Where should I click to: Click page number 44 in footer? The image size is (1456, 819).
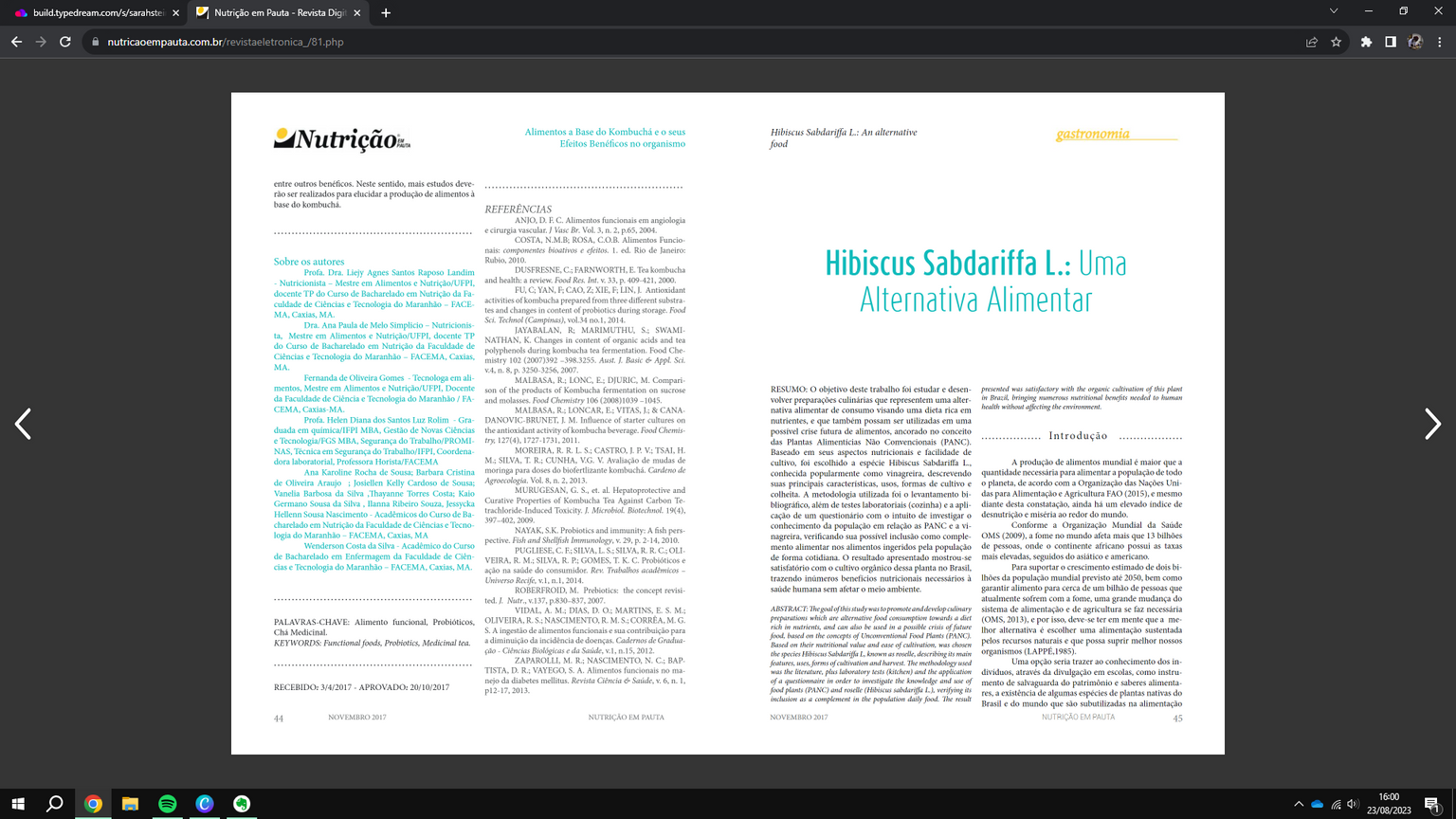[279, 719]
